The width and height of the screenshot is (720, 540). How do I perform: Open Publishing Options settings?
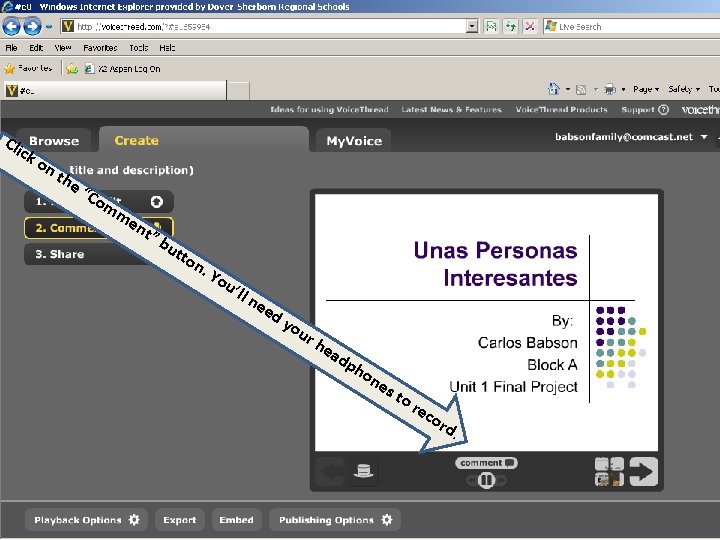point(335,520)
